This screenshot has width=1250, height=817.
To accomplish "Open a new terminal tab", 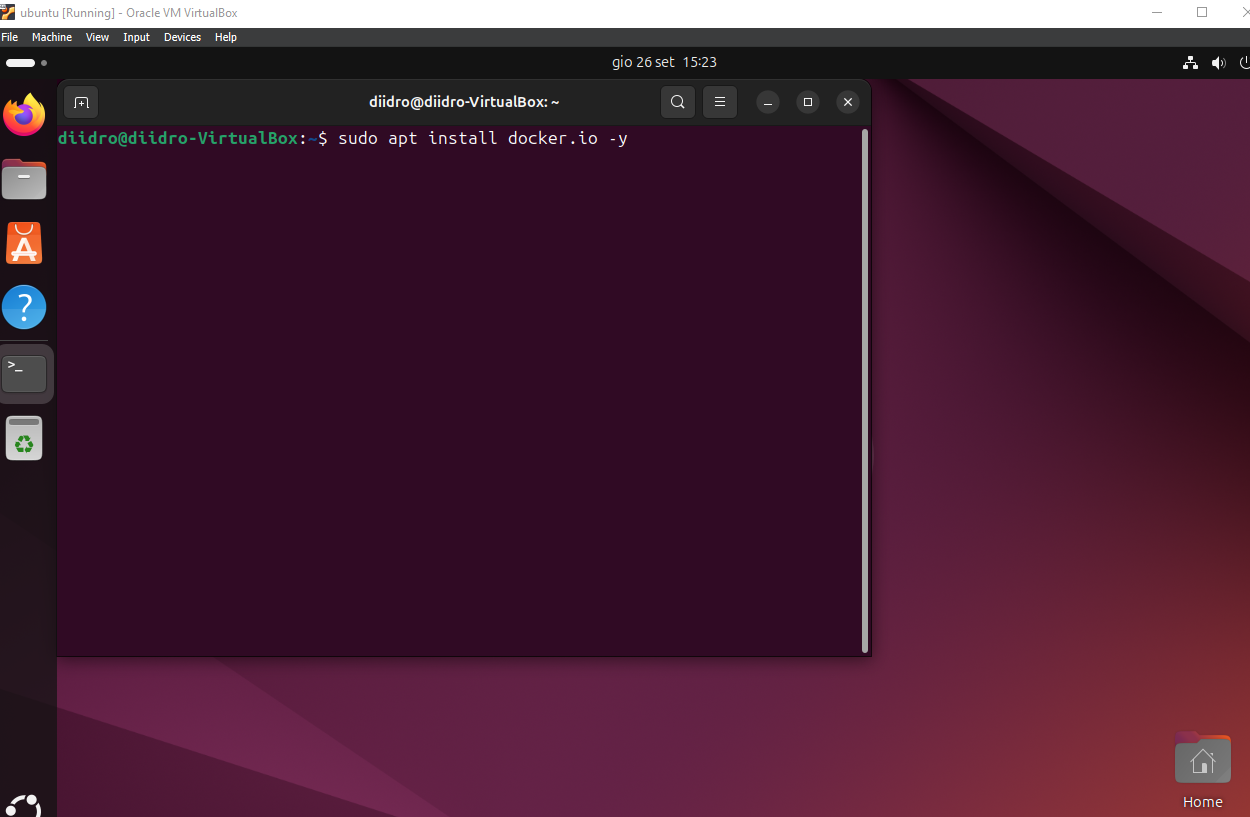I will (x=81, y=101).
